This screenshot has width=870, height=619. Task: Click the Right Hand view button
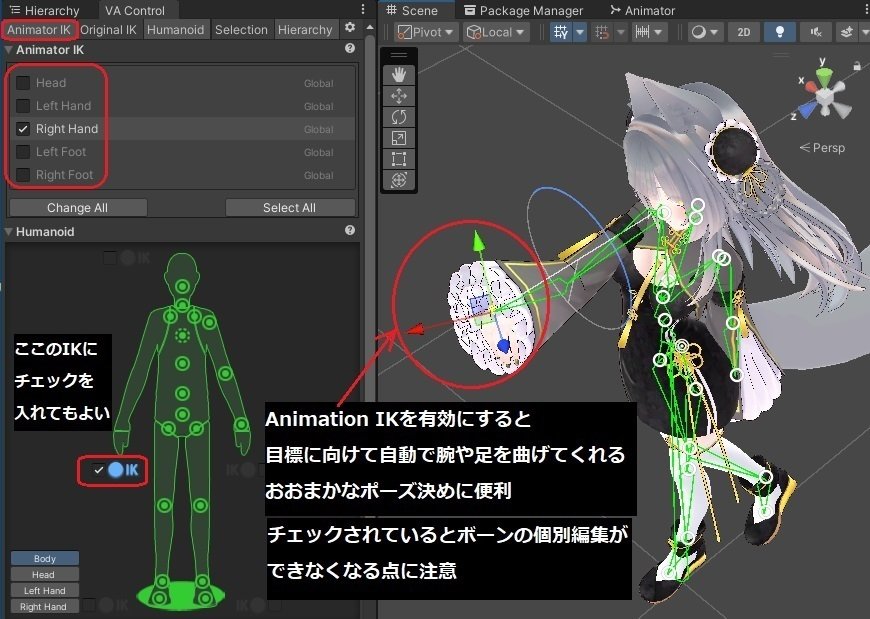pyautogui.click(x=45, y=607)
